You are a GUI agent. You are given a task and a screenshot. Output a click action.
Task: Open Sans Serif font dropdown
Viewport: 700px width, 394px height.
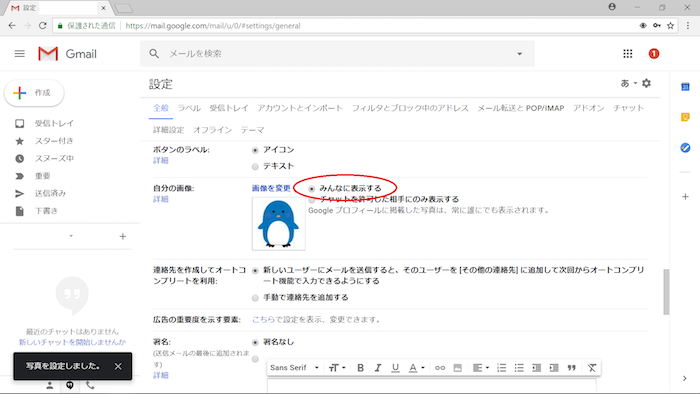click(294, 368)
